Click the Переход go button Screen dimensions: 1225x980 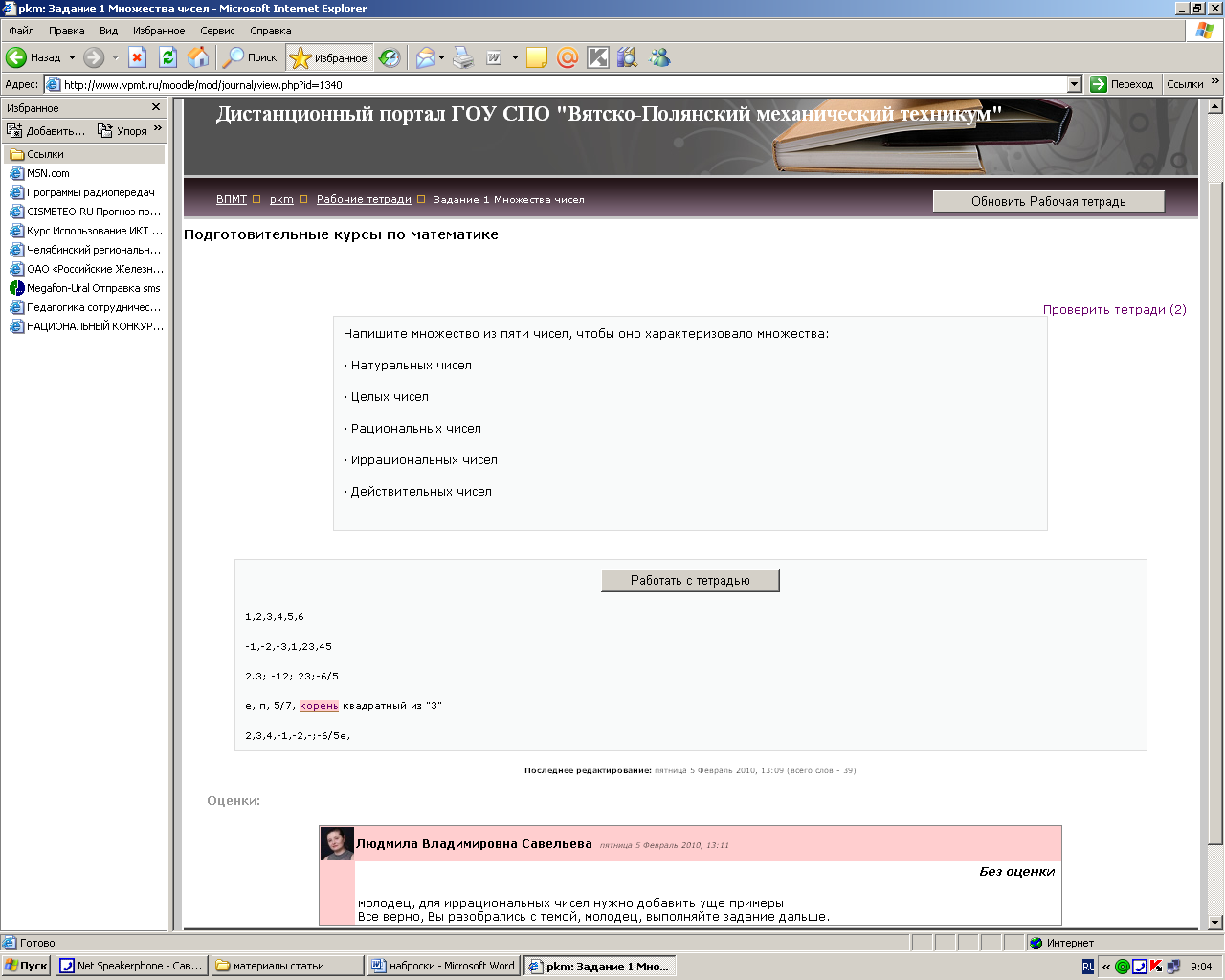click(x=1123, y=84)
